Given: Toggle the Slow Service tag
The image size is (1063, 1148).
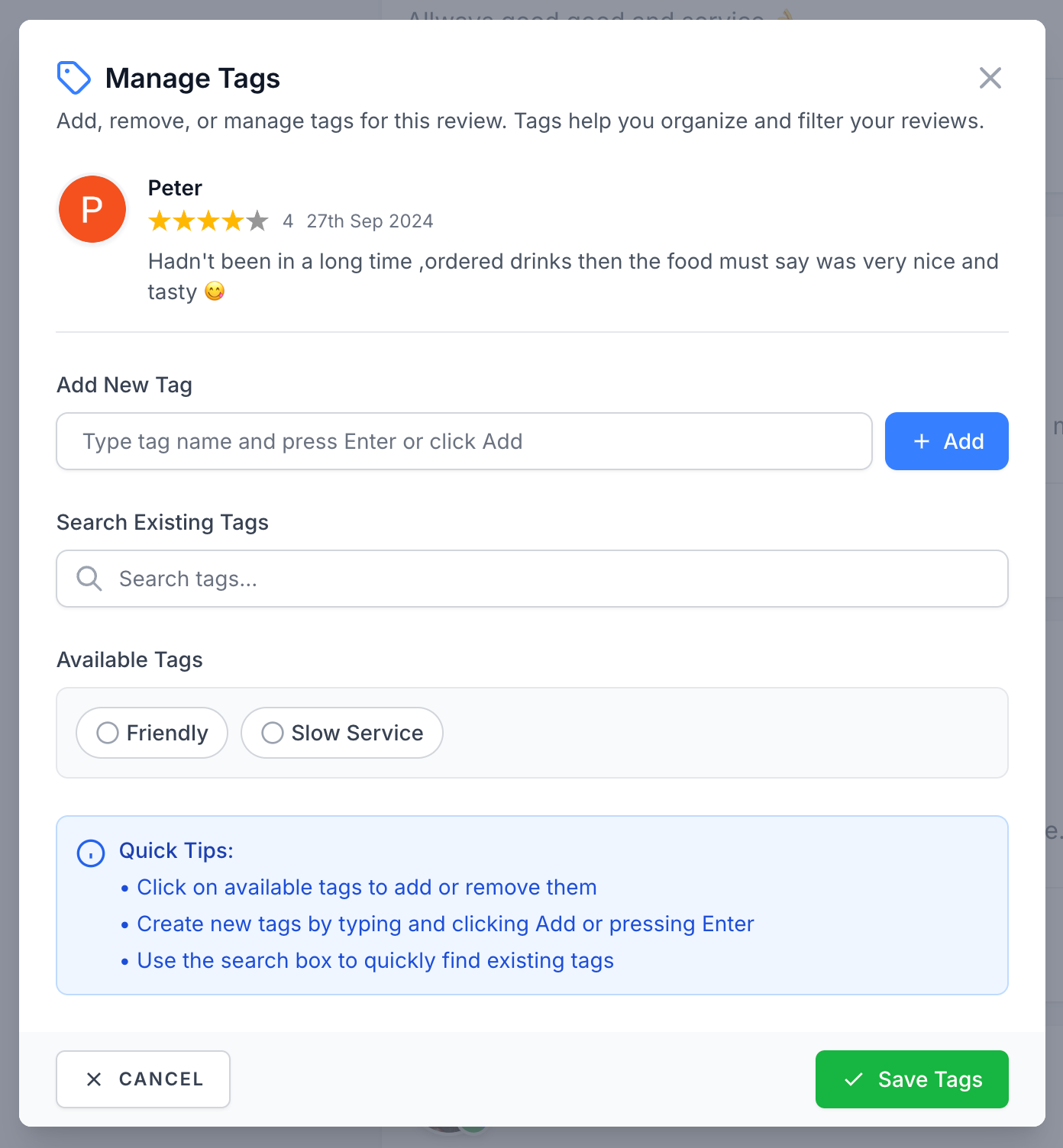Looking at the screenshot, I should 342,733.
